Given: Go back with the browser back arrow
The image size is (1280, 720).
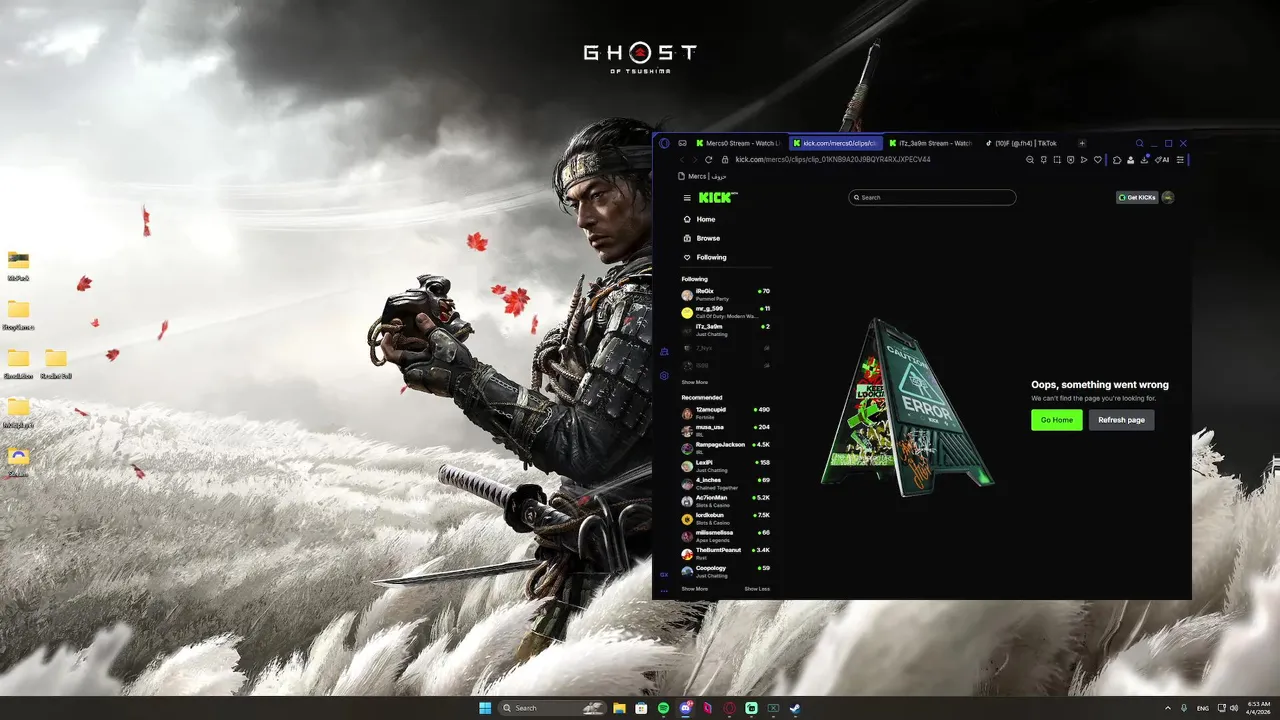Looking at the screenshot, I should click(x=683, y=160).
